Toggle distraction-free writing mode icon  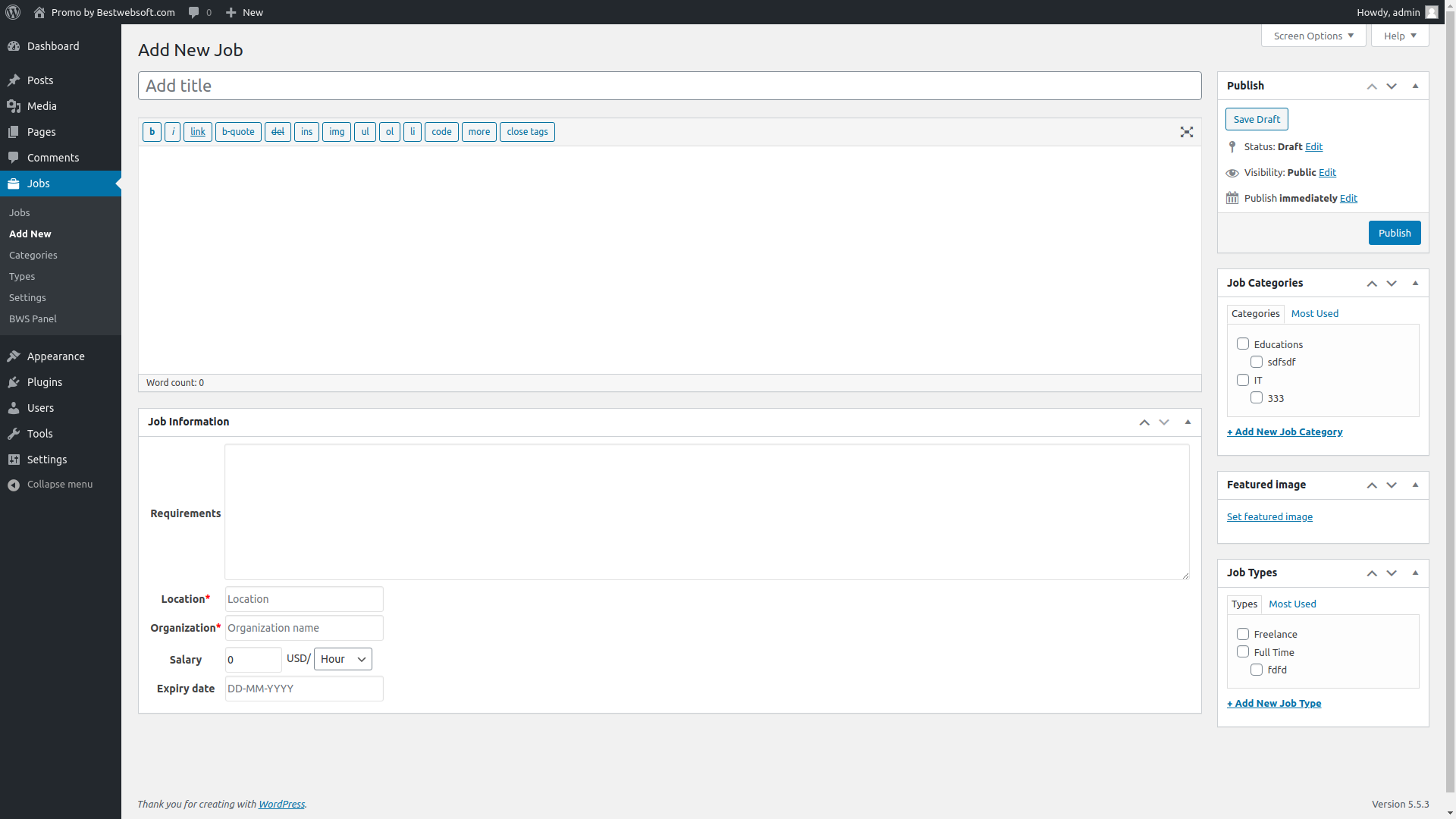1187,132
